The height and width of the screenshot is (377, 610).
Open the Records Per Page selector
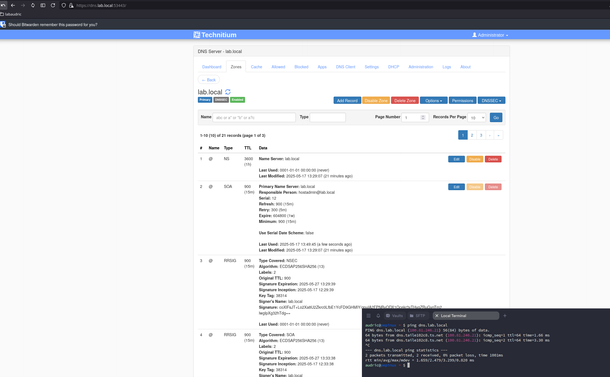pyautogui.click(x=477, y=117)
